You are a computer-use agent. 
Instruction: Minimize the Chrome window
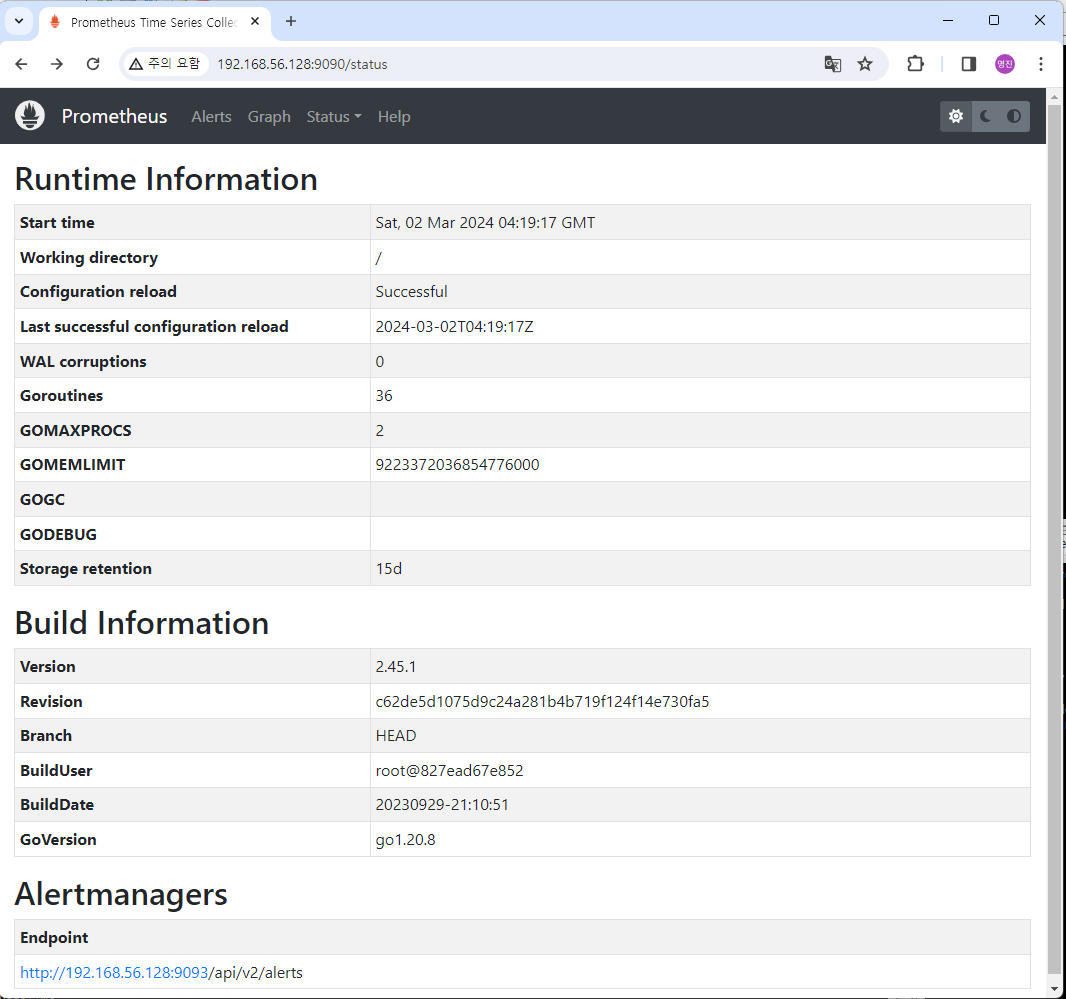pos(948,20)
